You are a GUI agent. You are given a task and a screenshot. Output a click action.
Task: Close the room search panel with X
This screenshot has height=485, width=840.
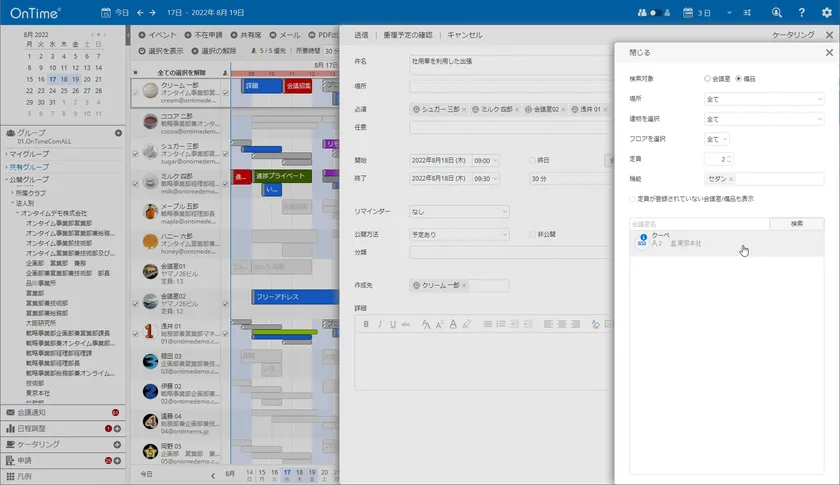click(829, 53)
